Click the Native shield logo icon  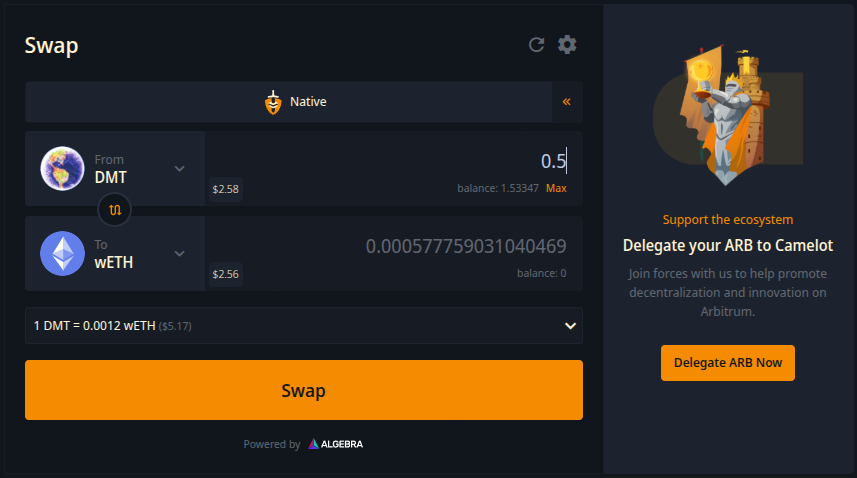(273, 102)
